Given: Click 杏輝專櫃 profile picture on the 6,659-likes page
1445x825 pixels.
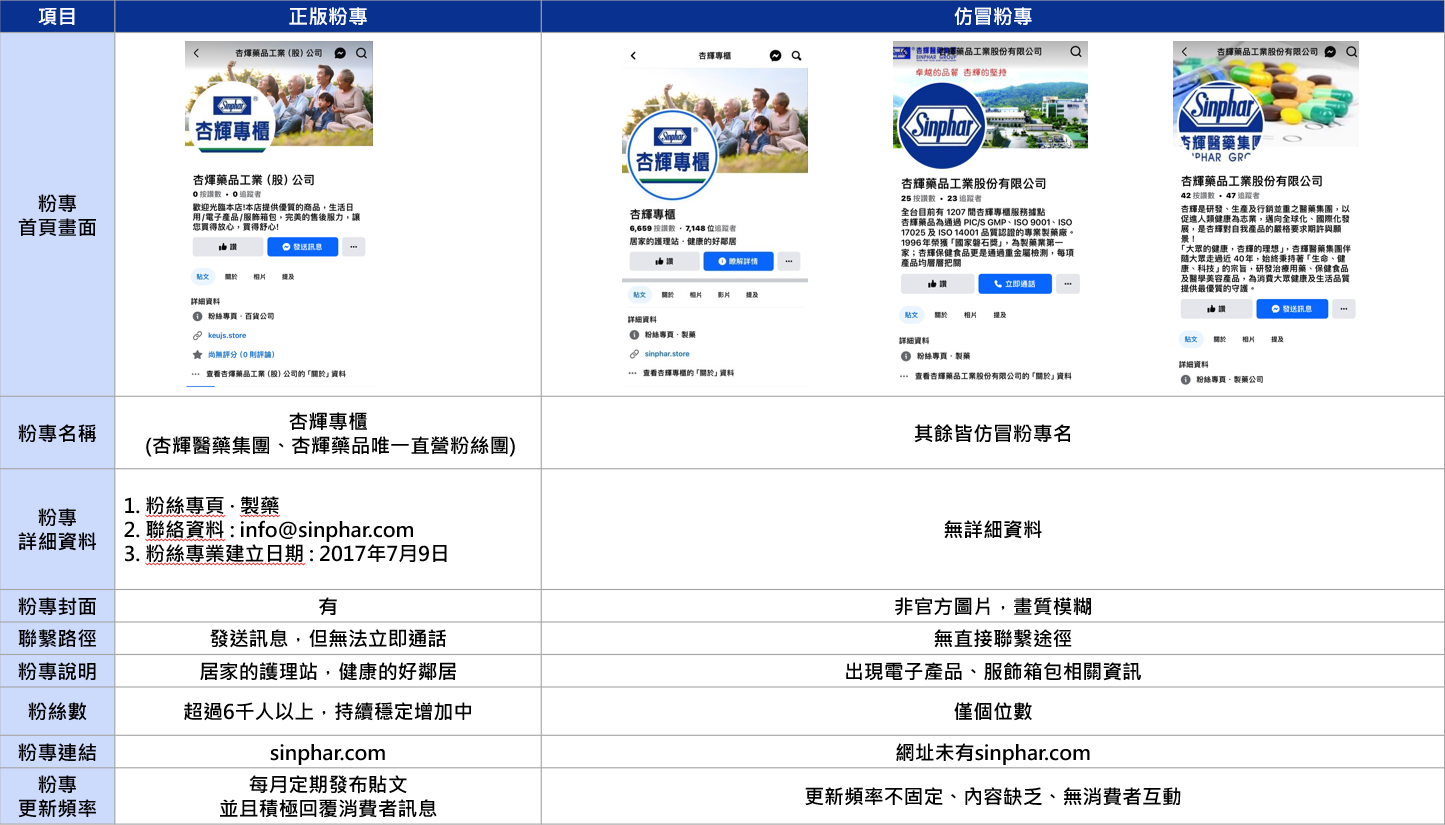Looking at the screenshot, I should (673, 157).
